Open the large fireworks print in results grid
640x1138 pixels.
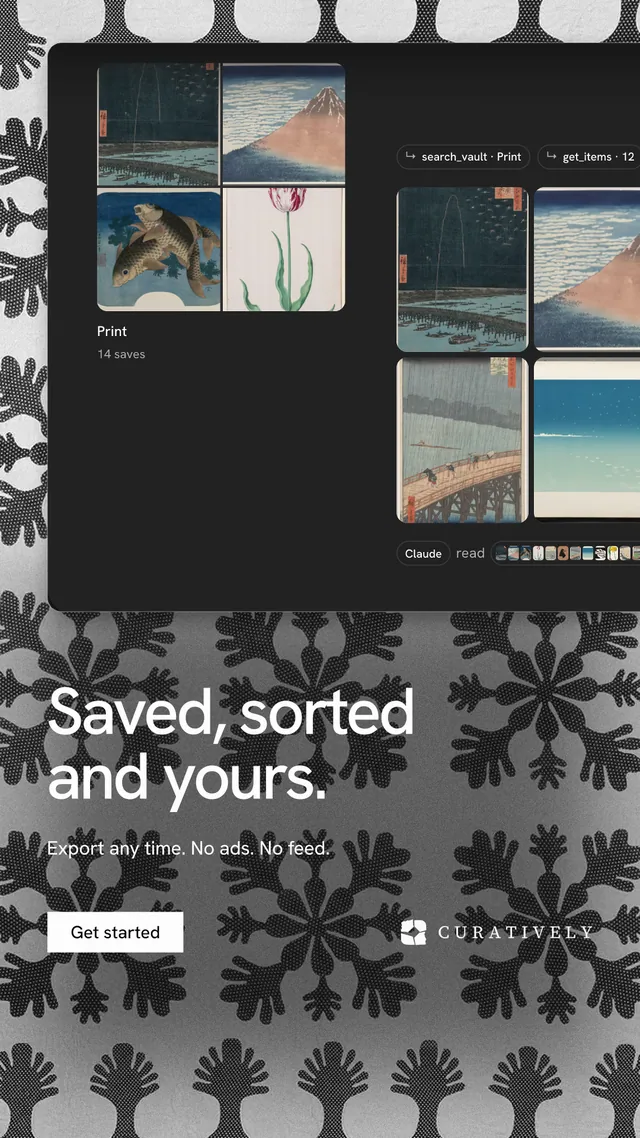click(462, 269)
